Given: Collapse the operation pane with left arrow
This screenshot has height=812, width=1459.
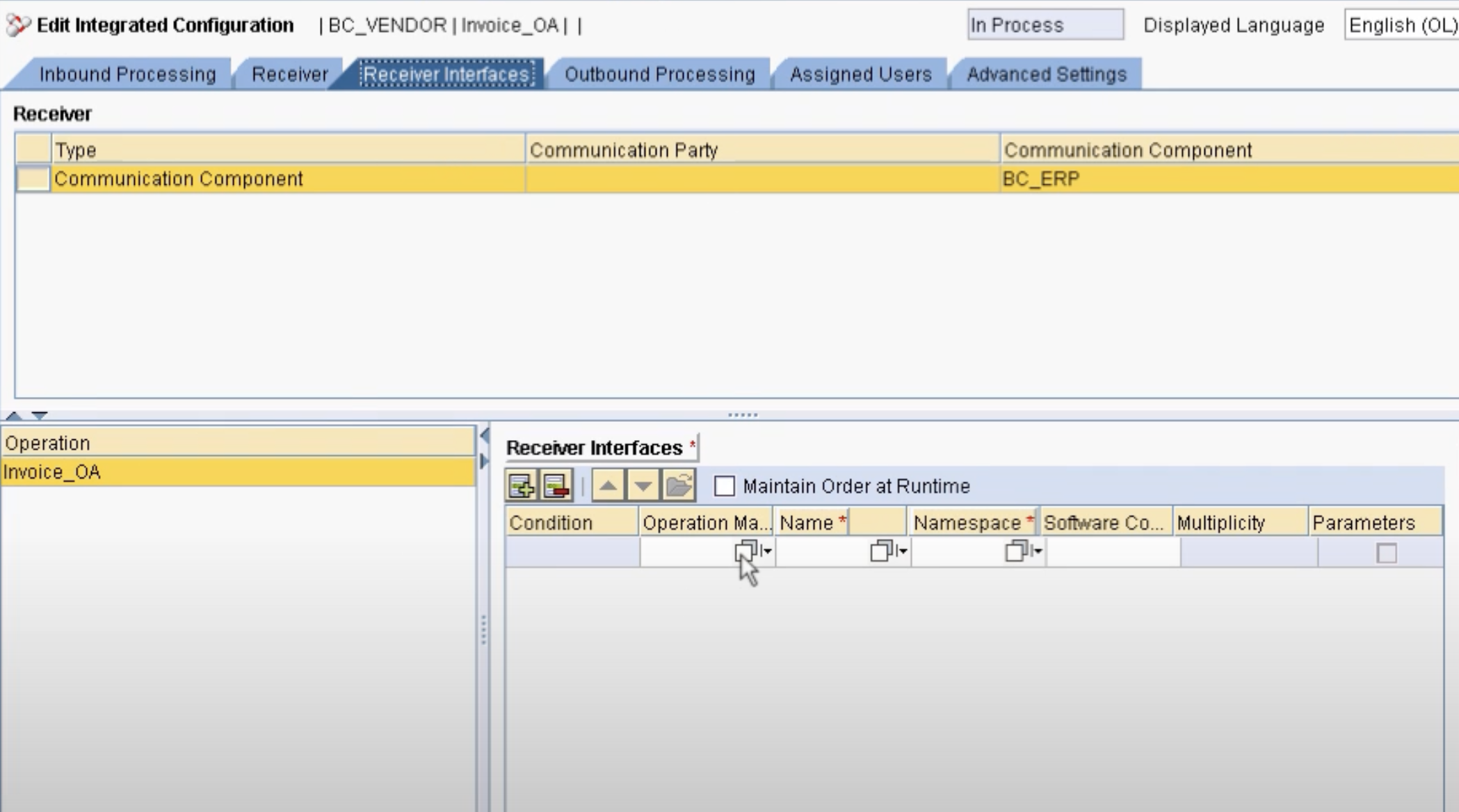Looking at the screenshot, I should click(485, 437).
